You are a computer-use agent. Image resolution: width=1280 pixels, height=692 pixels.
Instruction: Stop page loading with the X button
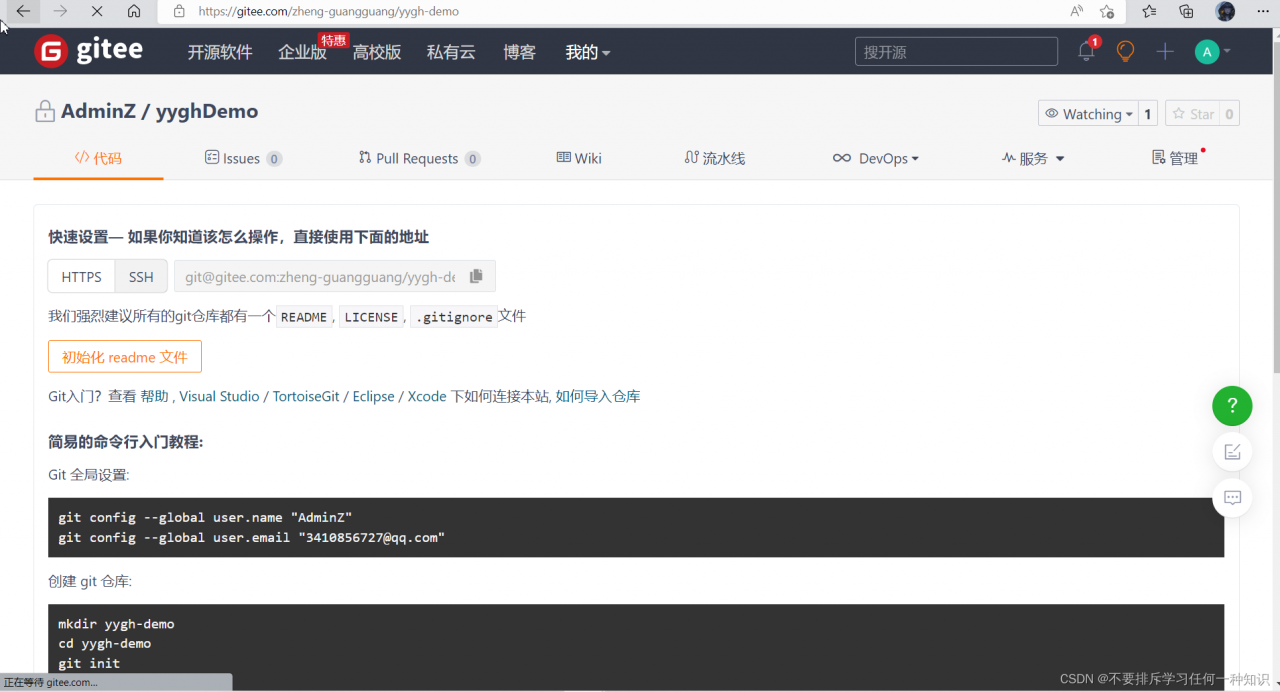(x=97, y=11)
